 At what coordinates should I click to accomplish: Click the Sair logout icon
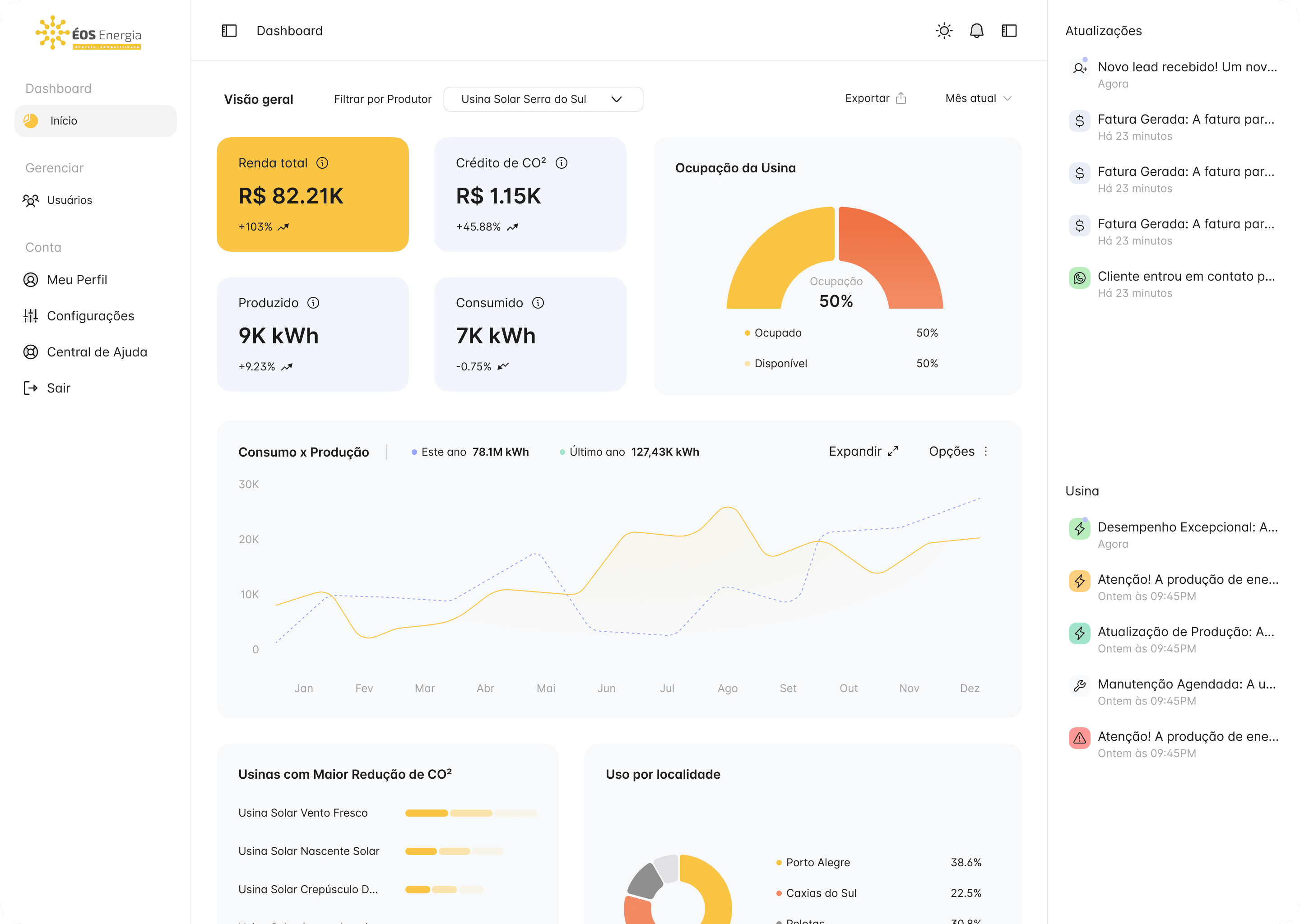[x=31, y=388]
